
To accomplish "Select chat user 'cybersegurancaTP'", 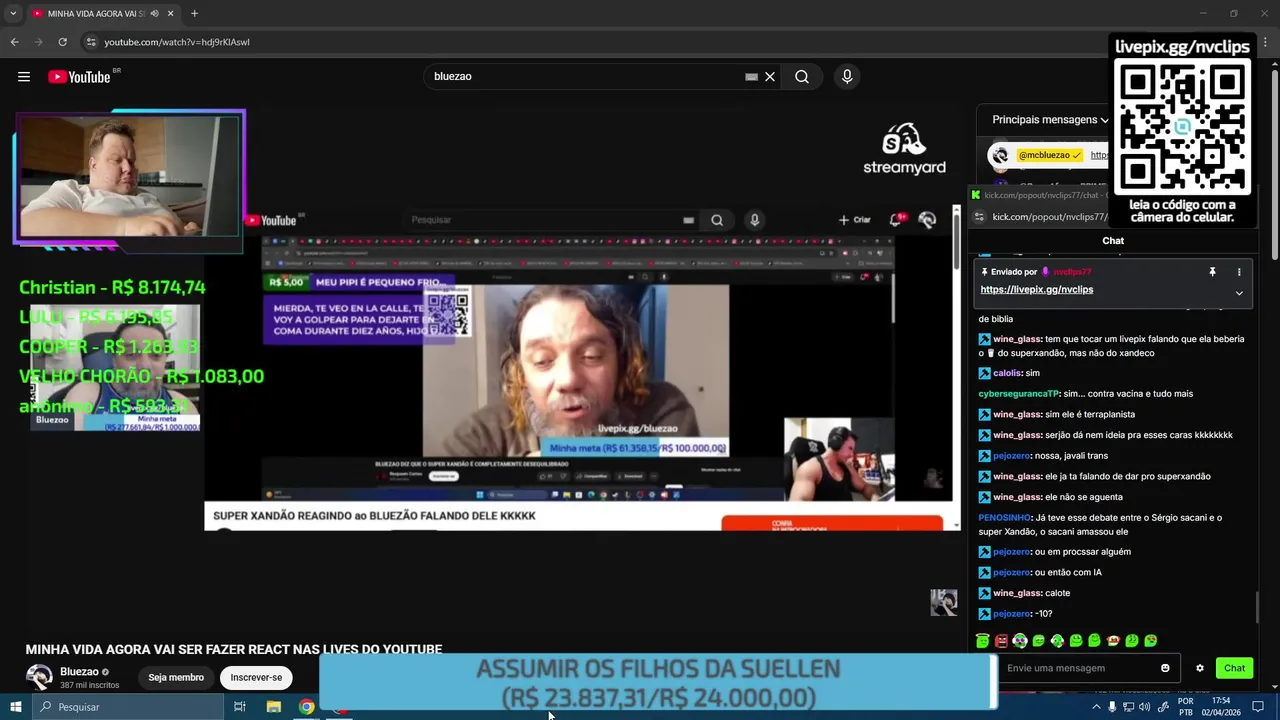I will (x=1018, y=394).
